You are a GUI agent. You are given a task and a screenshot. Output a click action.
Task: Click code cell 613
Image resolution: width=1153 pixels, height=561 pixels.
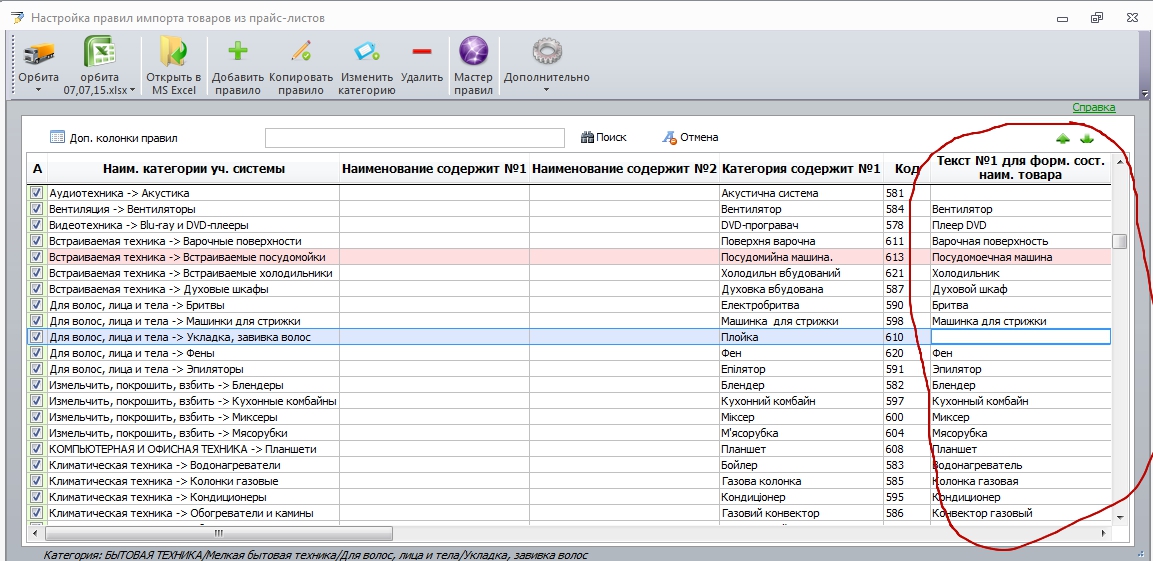pyautogui.click(x=906, y=257)
